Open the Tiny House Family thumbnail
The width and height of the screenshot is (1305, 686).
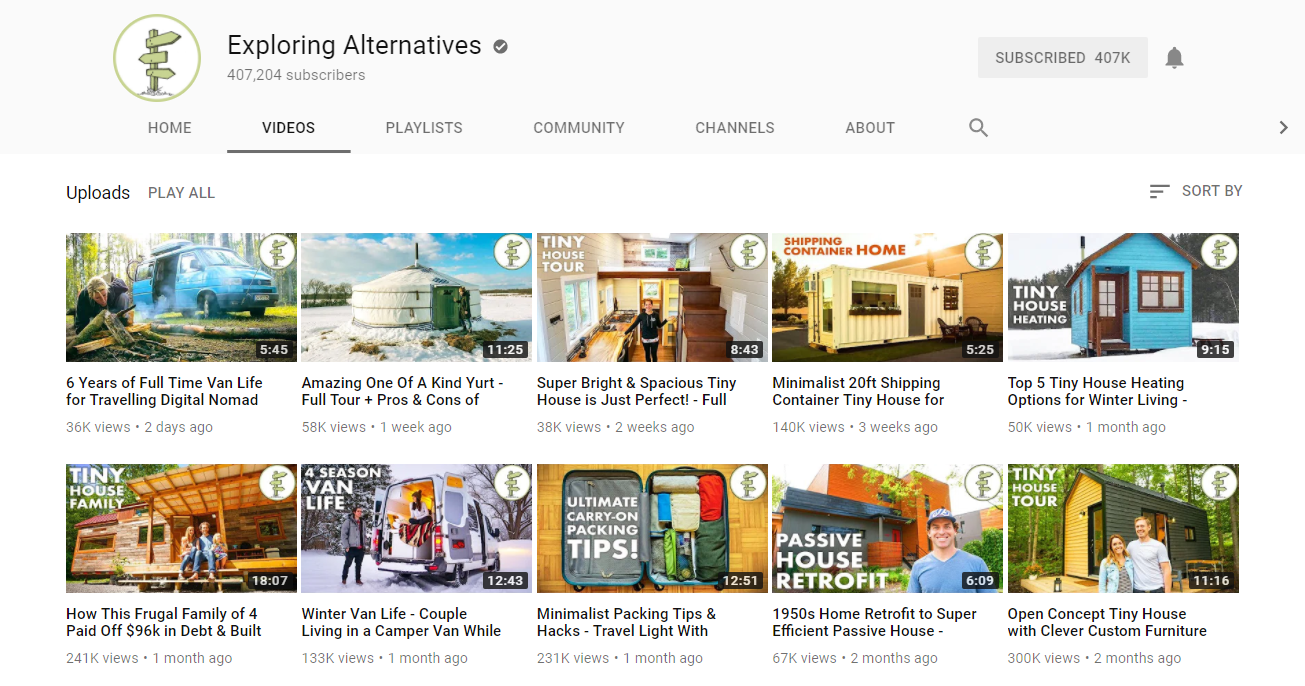pyautogui.click(x=181, y=528)
